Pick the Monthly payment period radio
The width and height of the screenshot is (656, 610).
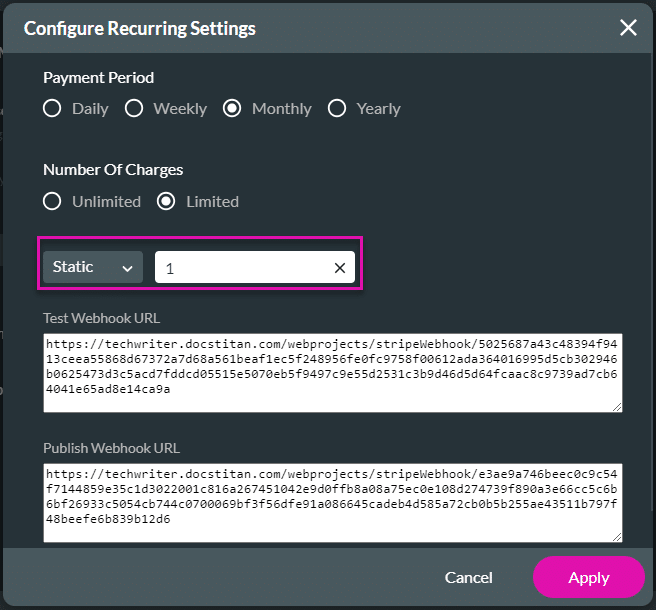[x=232, y=109]
